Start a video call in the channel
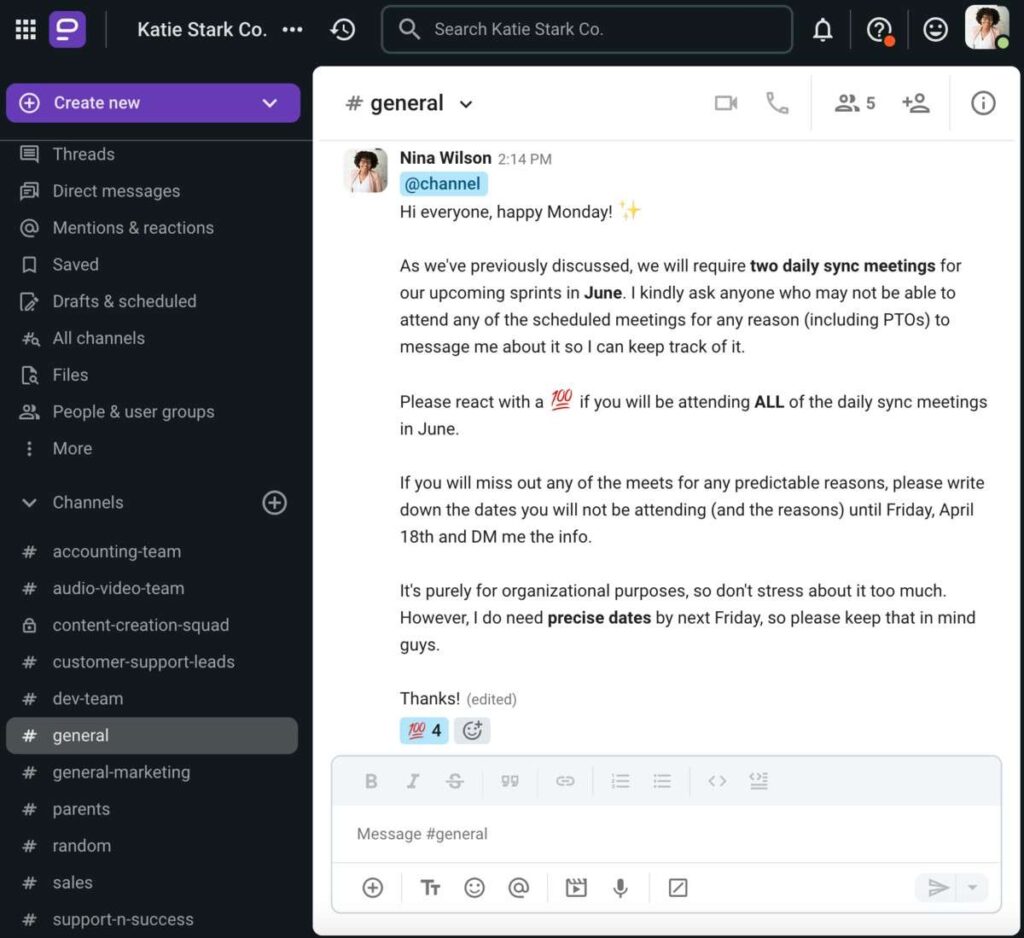 click(726, 103)
